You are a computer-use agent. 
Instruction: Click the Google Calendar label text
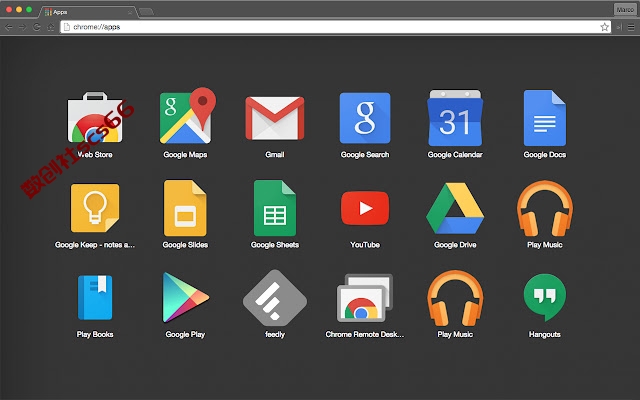455,155
